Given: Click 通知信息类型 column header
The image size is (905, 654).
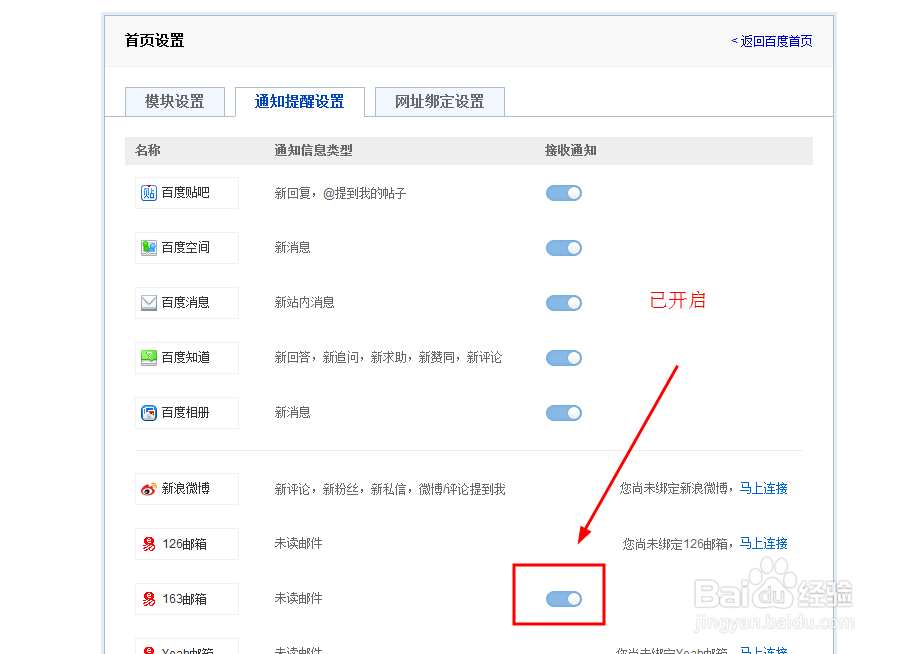Looking at the screenshot, I should [313, 151].
